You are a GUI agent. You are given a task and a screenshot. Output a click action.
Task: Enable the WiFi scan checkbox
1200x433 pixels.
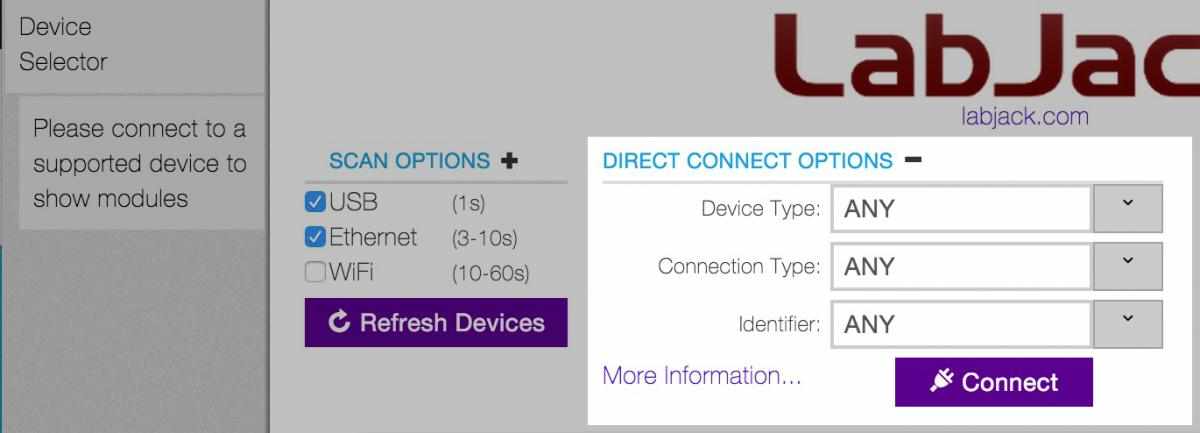[x=315, y=272]
